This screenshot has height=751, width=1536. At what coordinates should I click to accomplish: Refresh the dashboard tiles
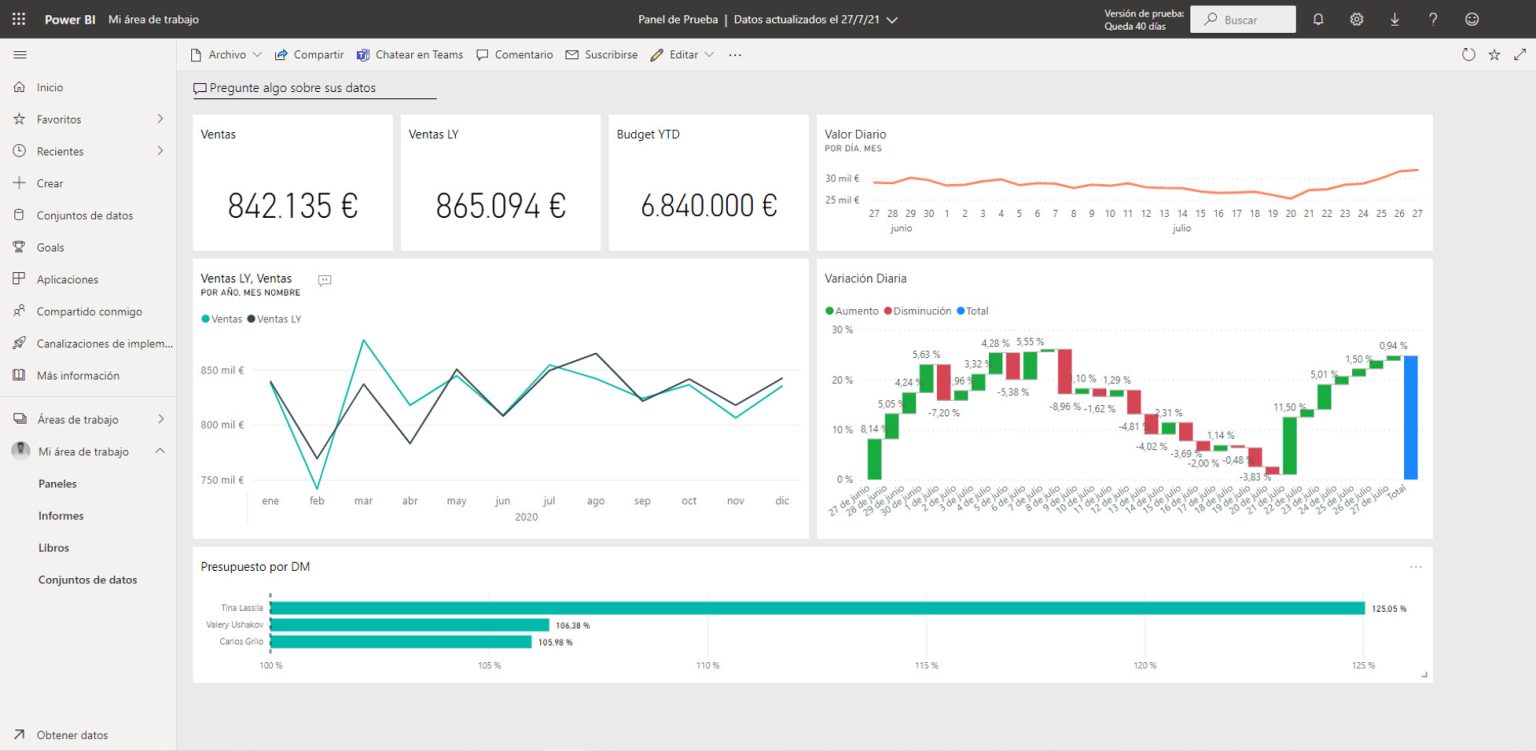[x=1468, y=55]
